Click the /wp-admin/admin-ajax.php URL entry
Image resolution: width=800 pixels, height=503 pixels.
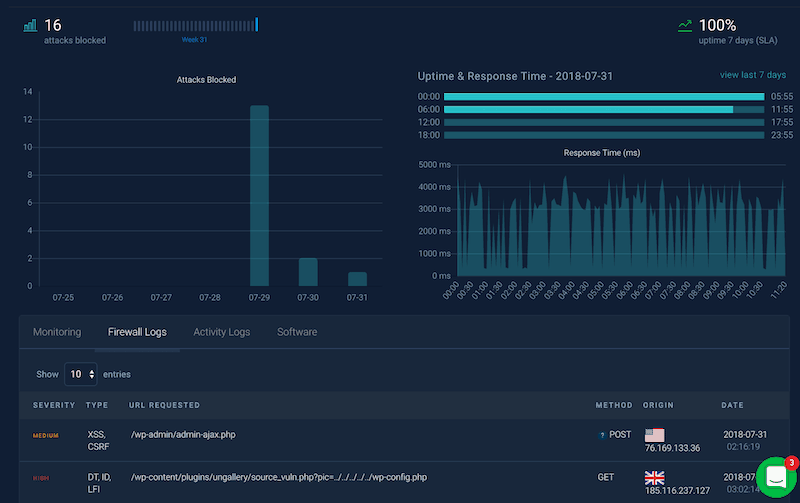(183, 435)
